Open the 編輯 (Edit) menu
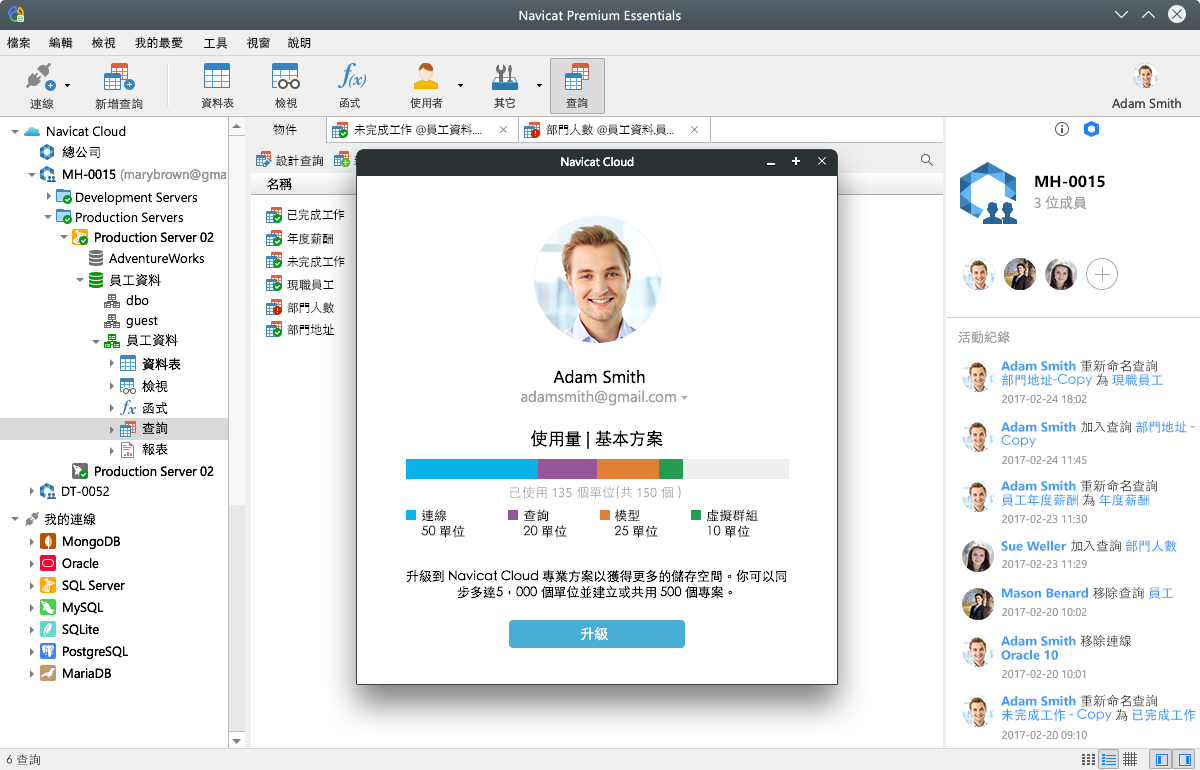This screenshot has width=1200, height=770. (x=61, y=43)
